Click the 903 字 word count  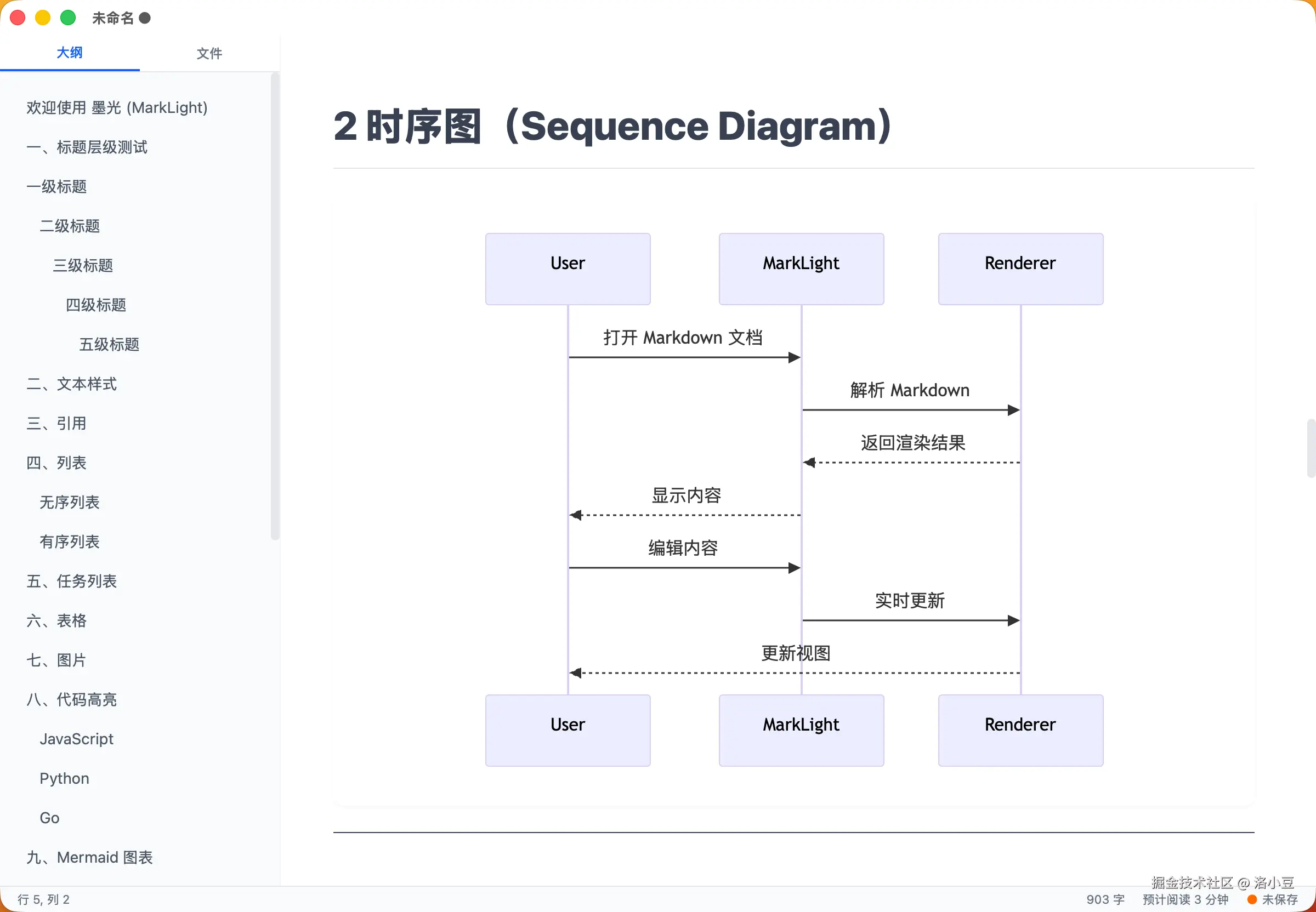[1104, 899]
